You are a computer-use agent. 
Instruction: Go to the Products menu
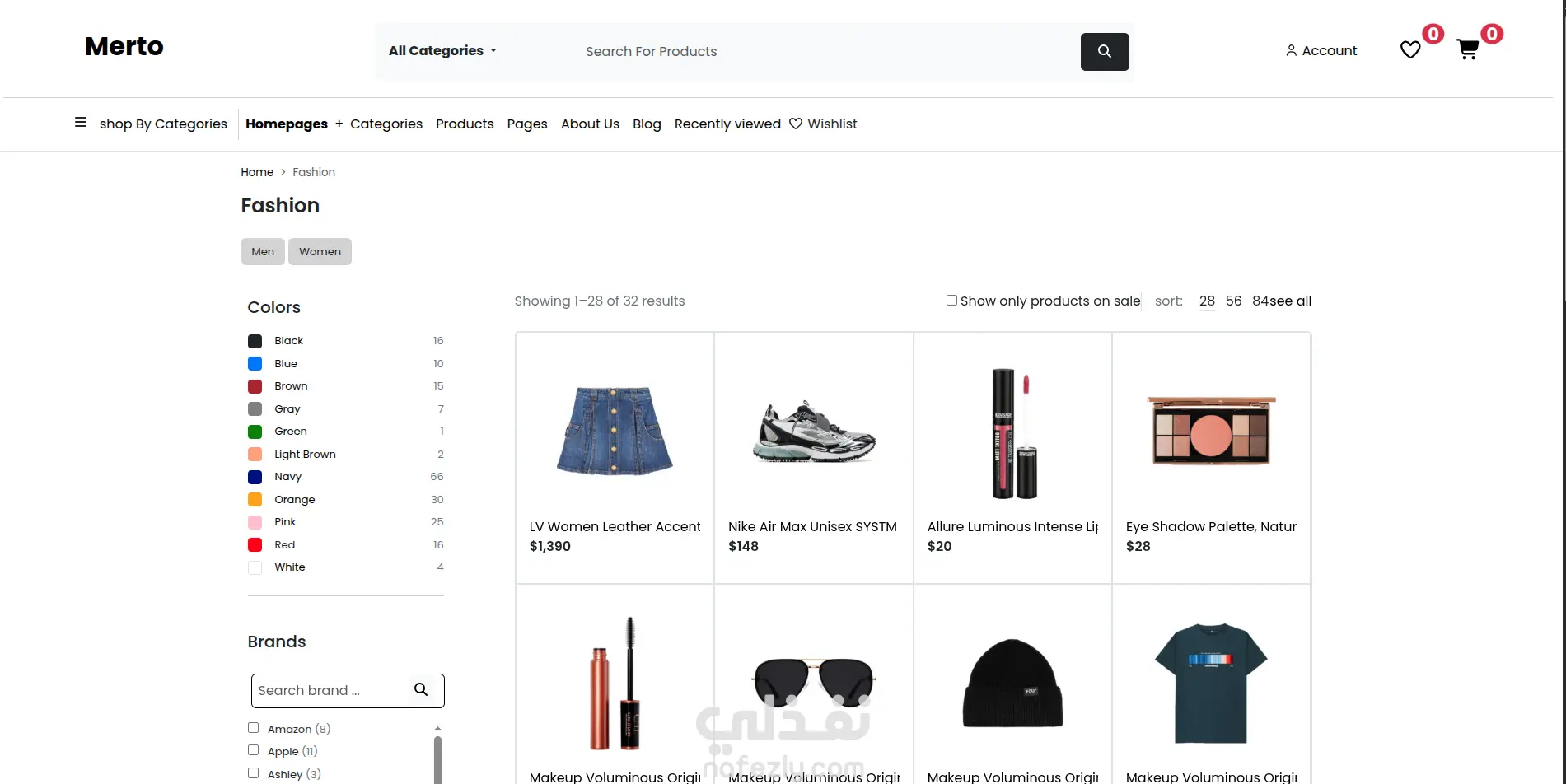465,124
